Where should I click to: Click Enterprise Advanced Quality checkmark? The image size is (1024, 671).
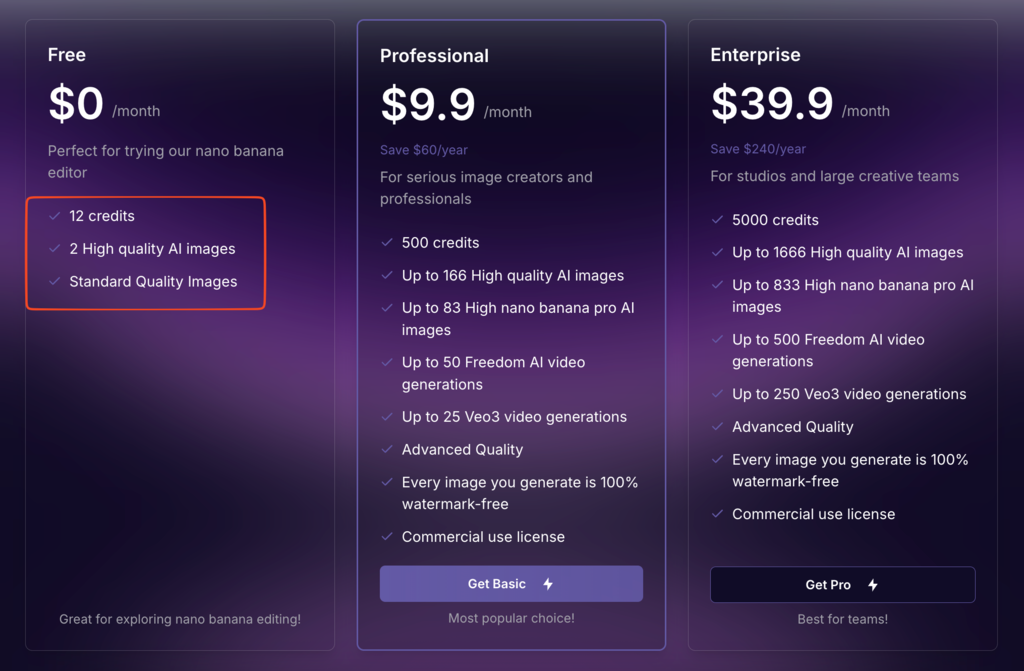point(717,427)
